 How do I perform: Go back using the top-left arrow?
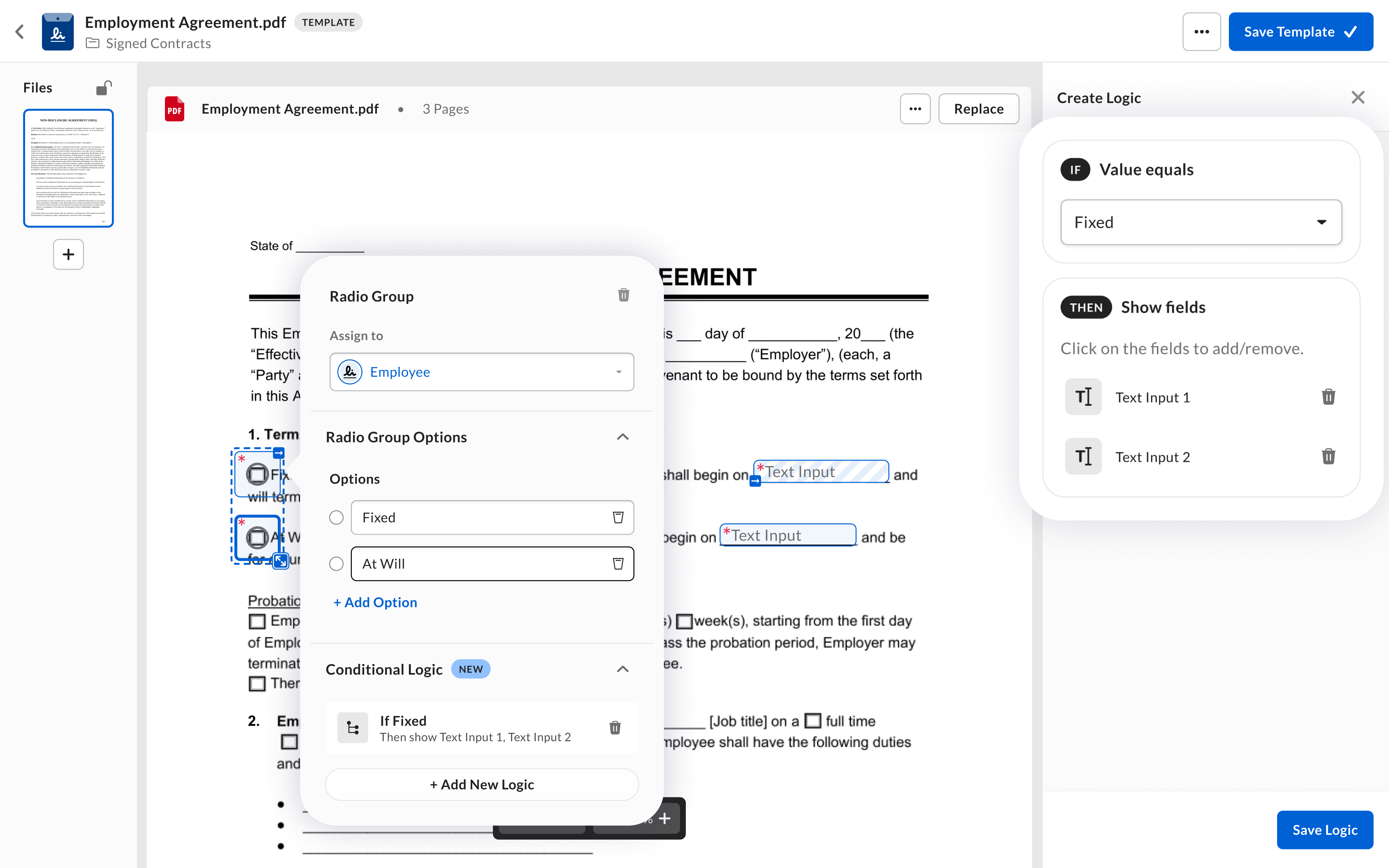20,31
